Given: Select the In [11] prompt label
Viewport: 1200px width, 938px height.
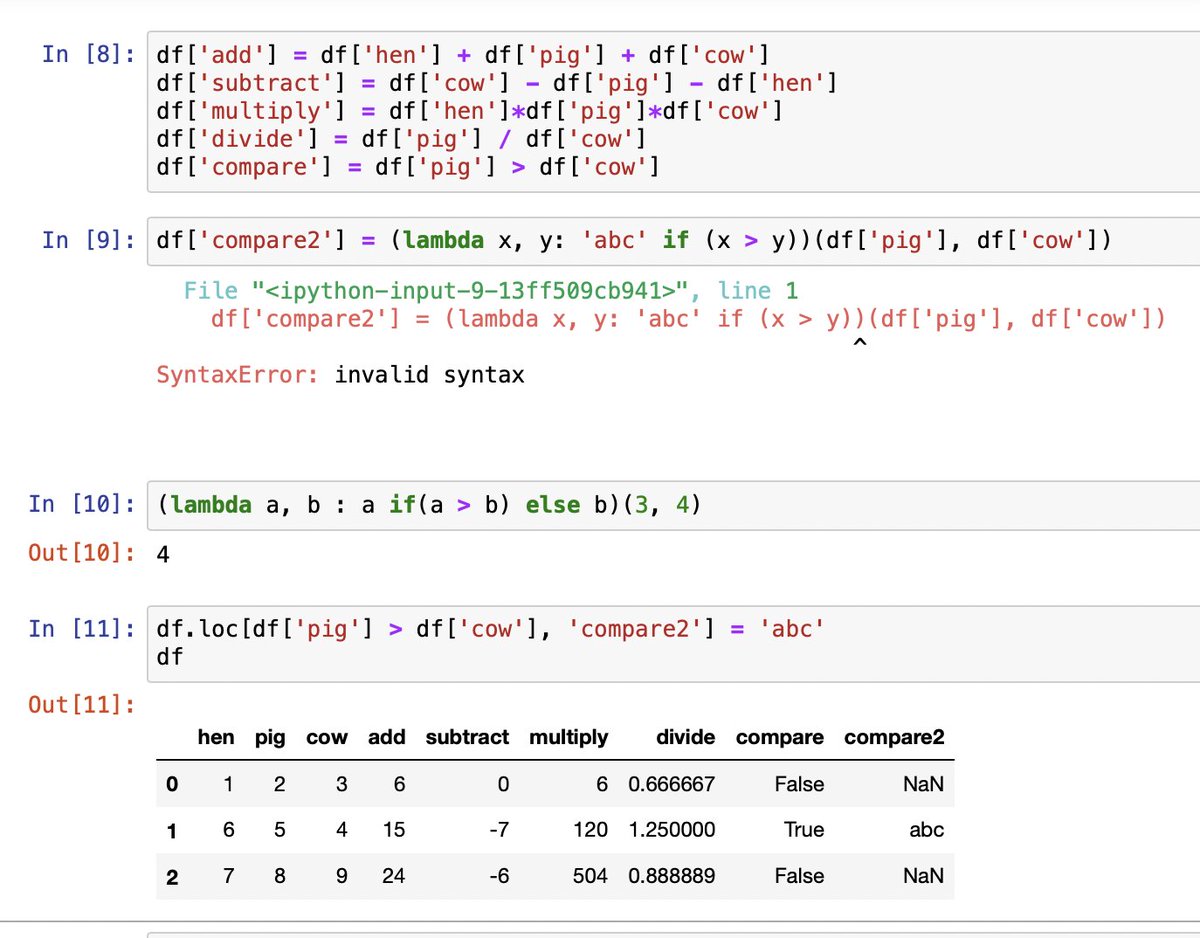Looking at the screenshot, I should (x=84, y=629).
